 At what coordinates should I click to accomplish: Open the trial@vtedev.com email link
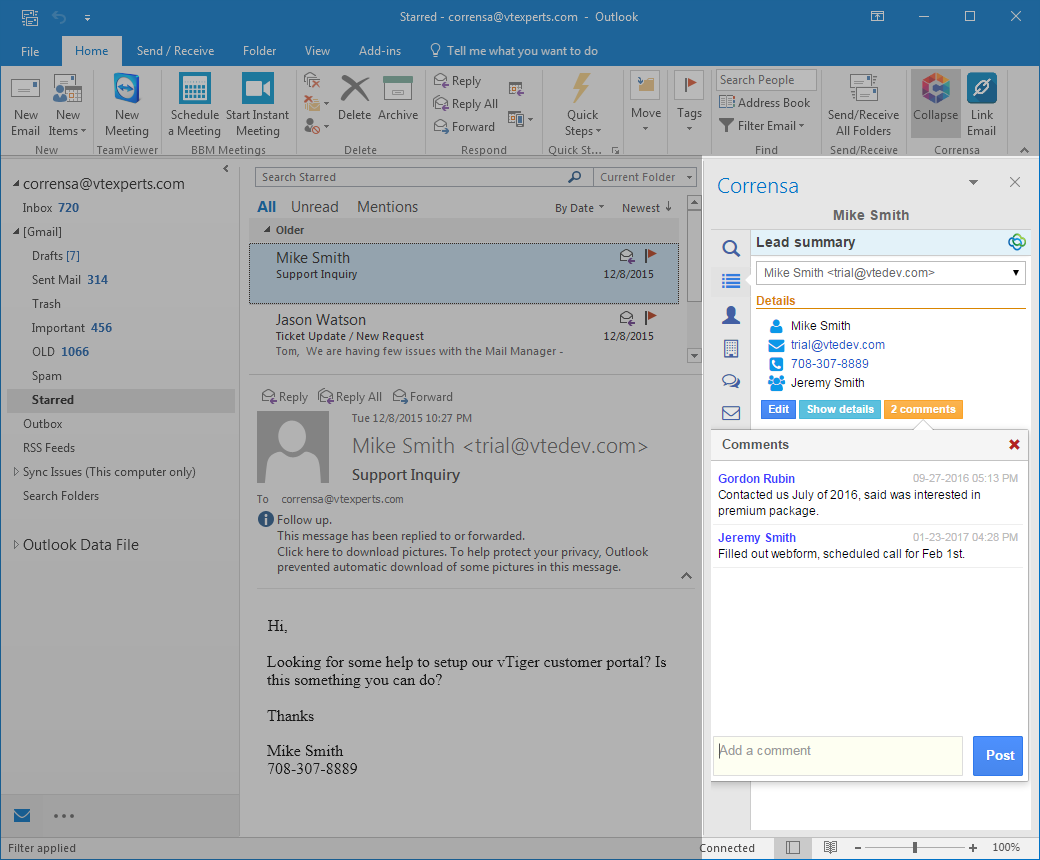838,345
